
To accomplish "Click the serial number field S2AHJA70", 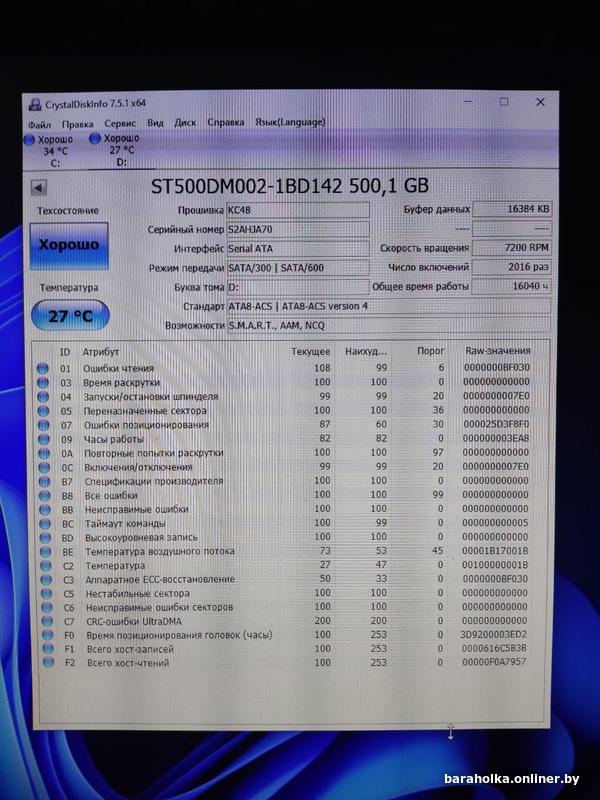I will 298,229.
